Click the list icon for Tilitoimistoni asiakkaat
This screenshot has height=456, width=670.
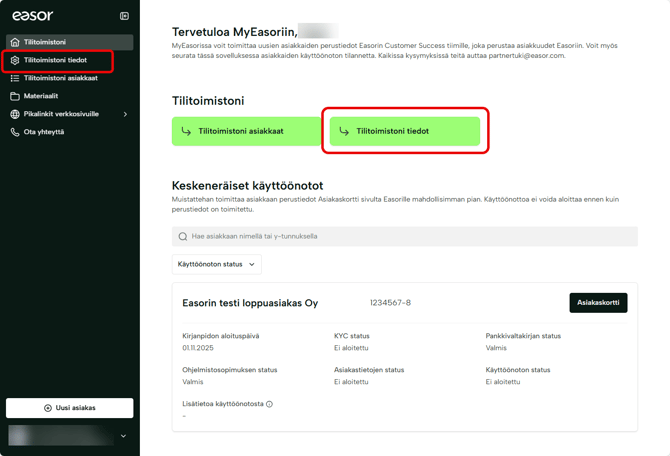15,78
